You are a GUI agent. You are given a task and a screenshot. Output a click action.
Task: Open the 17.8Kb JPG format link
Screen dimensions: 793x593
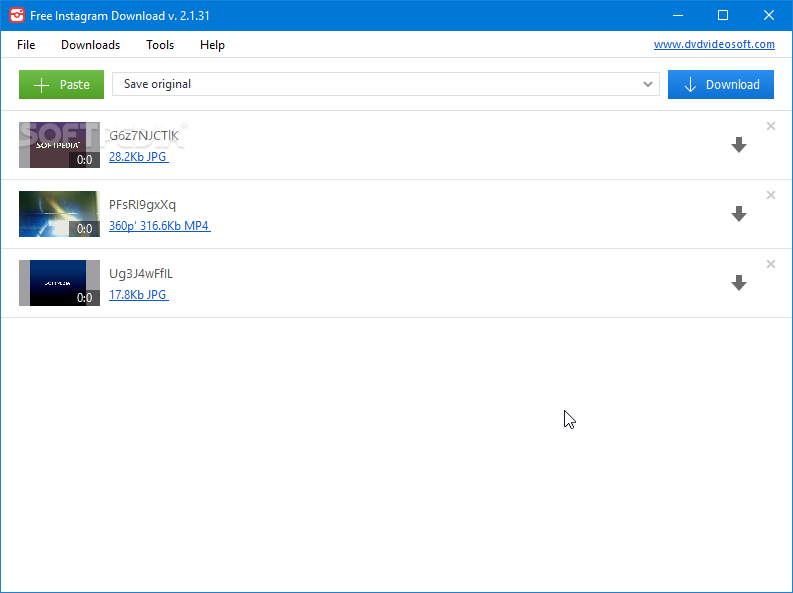pyautogui.click(x=139, y=295)
